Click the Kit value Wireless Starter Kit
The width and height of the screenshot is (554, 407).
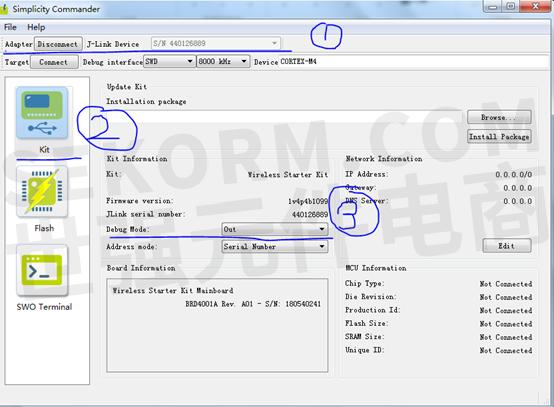pyautogui.click(x=288, y=175)
